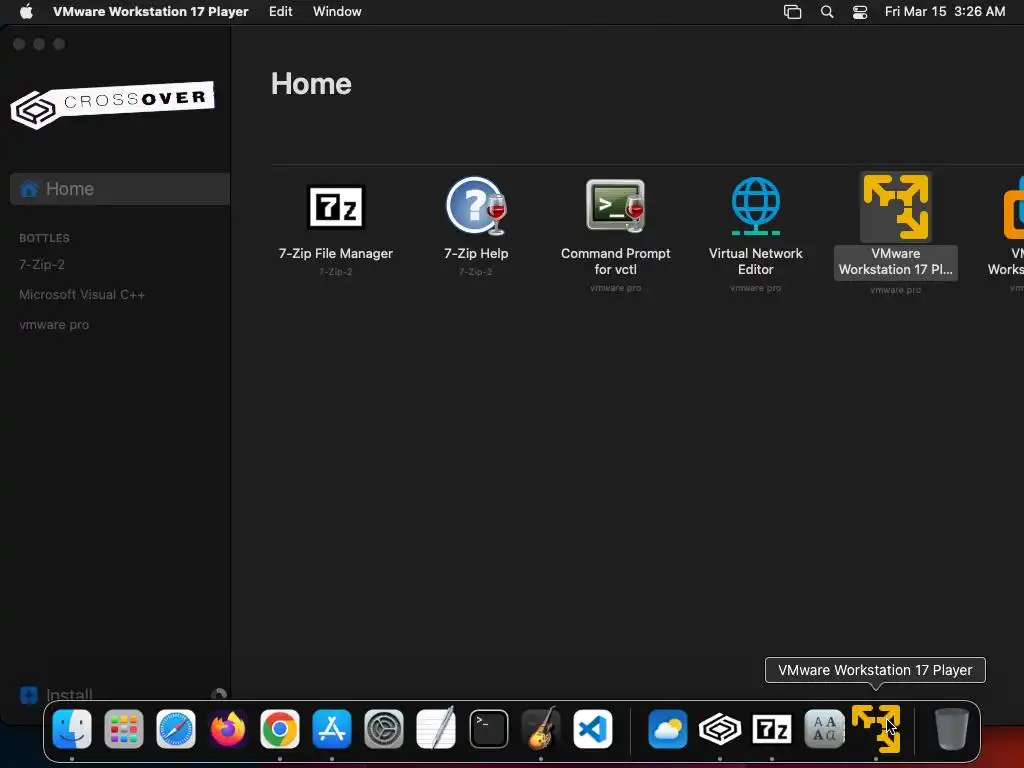Click the BOTTLES section header
Screen dimensions: 1024x768
click(44, 238)
